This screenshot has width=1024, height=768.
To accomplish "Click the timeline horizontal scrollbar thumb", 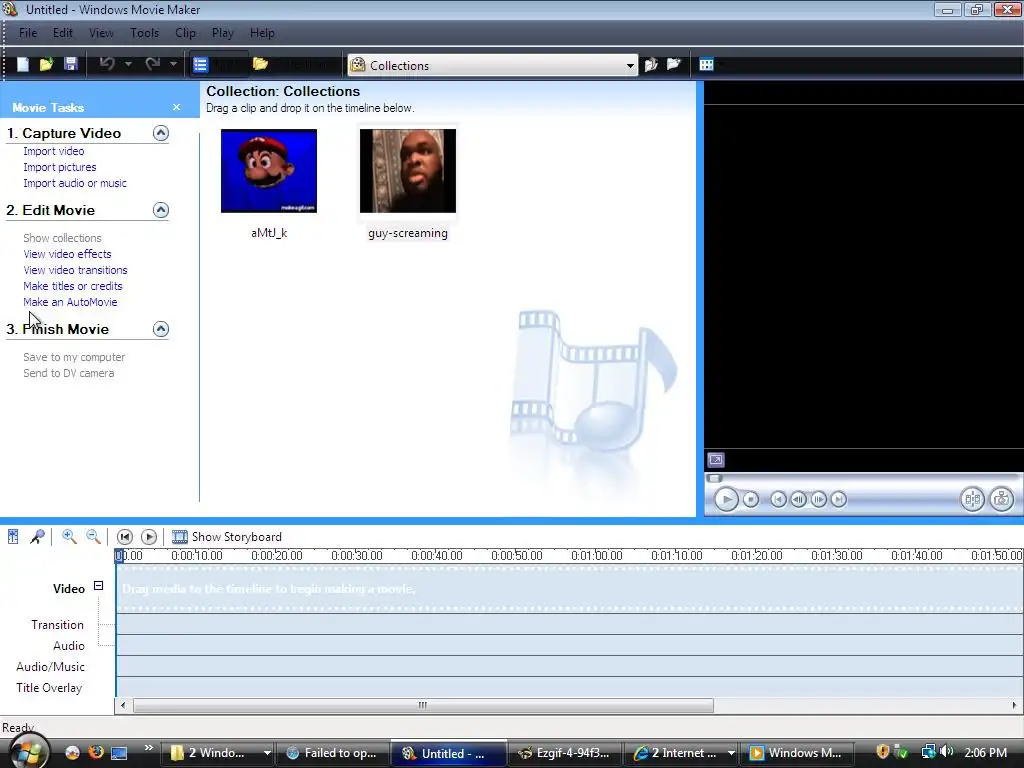I will 423,705.
